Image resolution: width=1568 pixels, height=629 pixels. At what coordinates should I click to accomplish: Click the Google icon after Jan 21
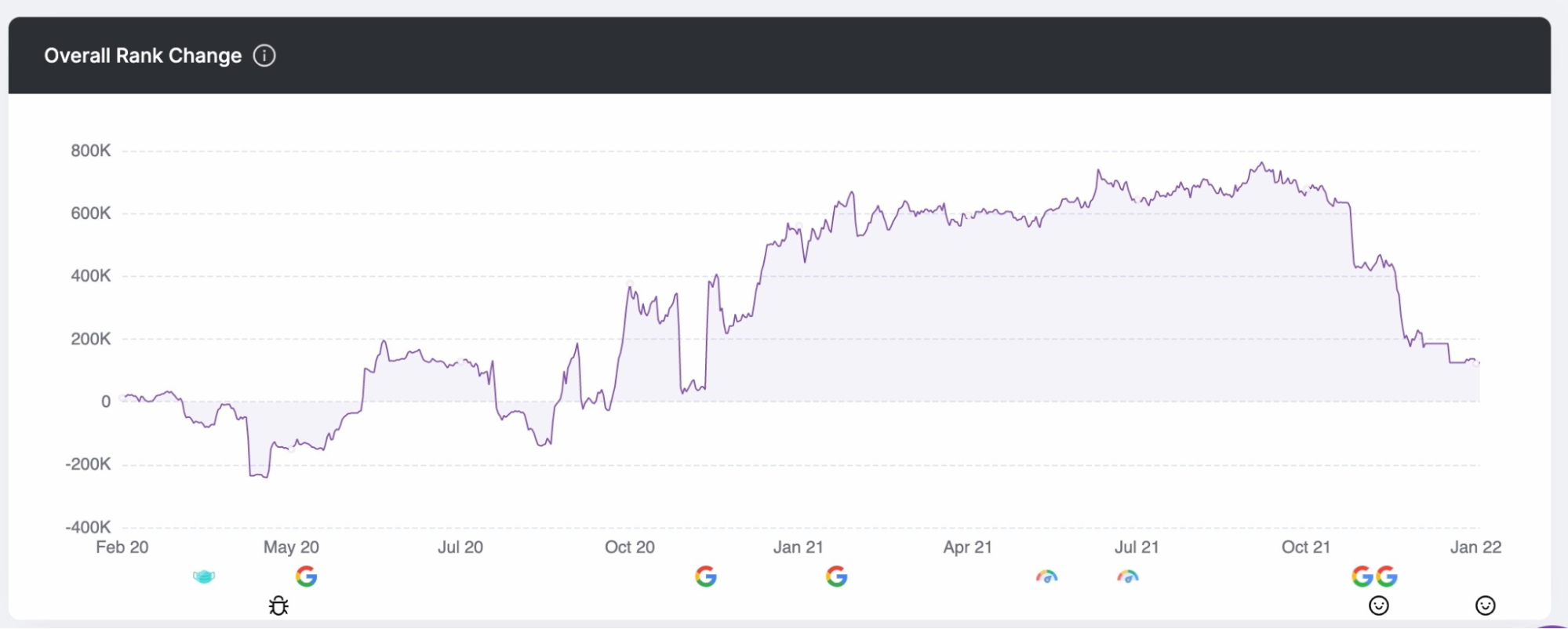(837, 577)
